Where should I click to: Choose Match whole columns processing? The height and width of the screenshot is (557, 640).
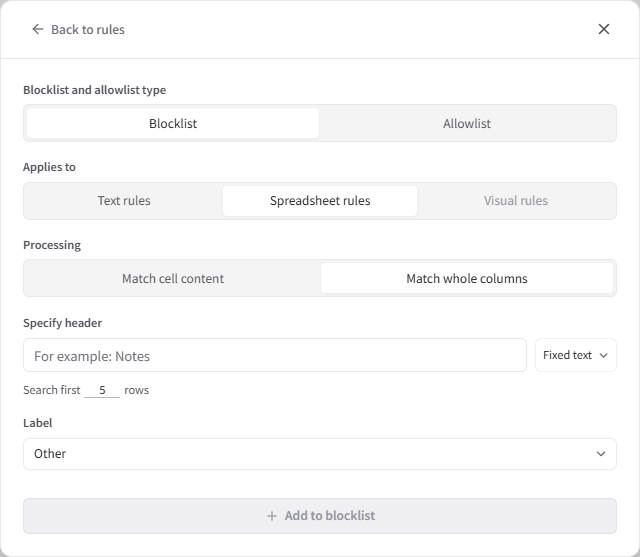click(467, 278)
